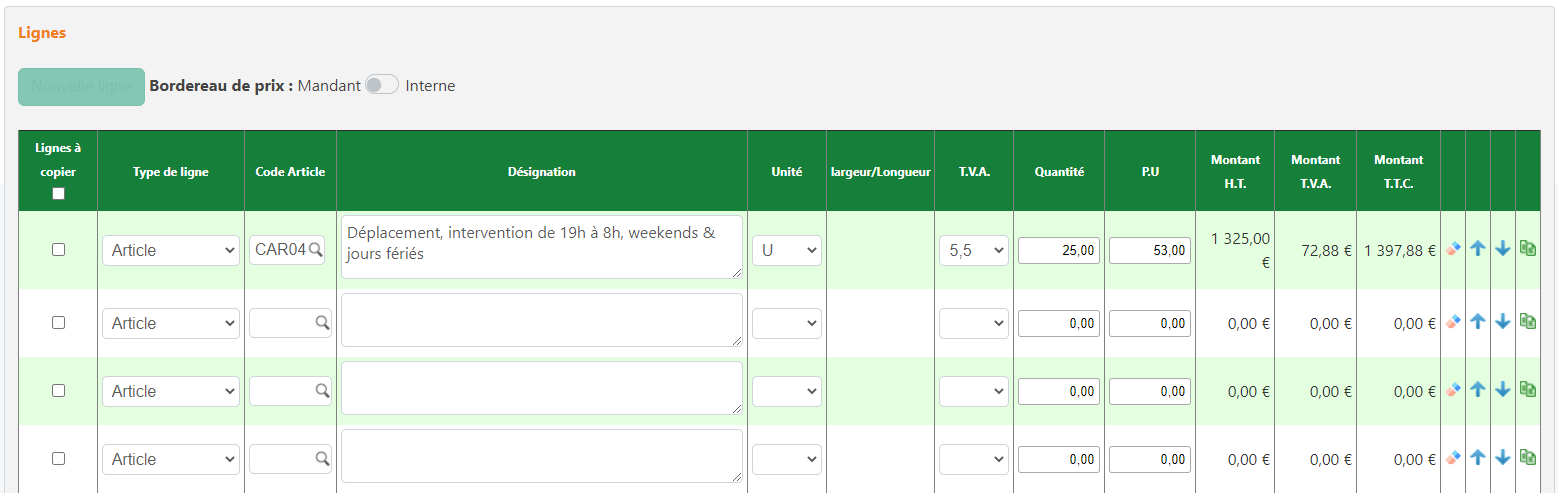Expand the T.V.A. dropdown showing 5,5
This screenshot has width=1558, height=493.
[973, 251]
